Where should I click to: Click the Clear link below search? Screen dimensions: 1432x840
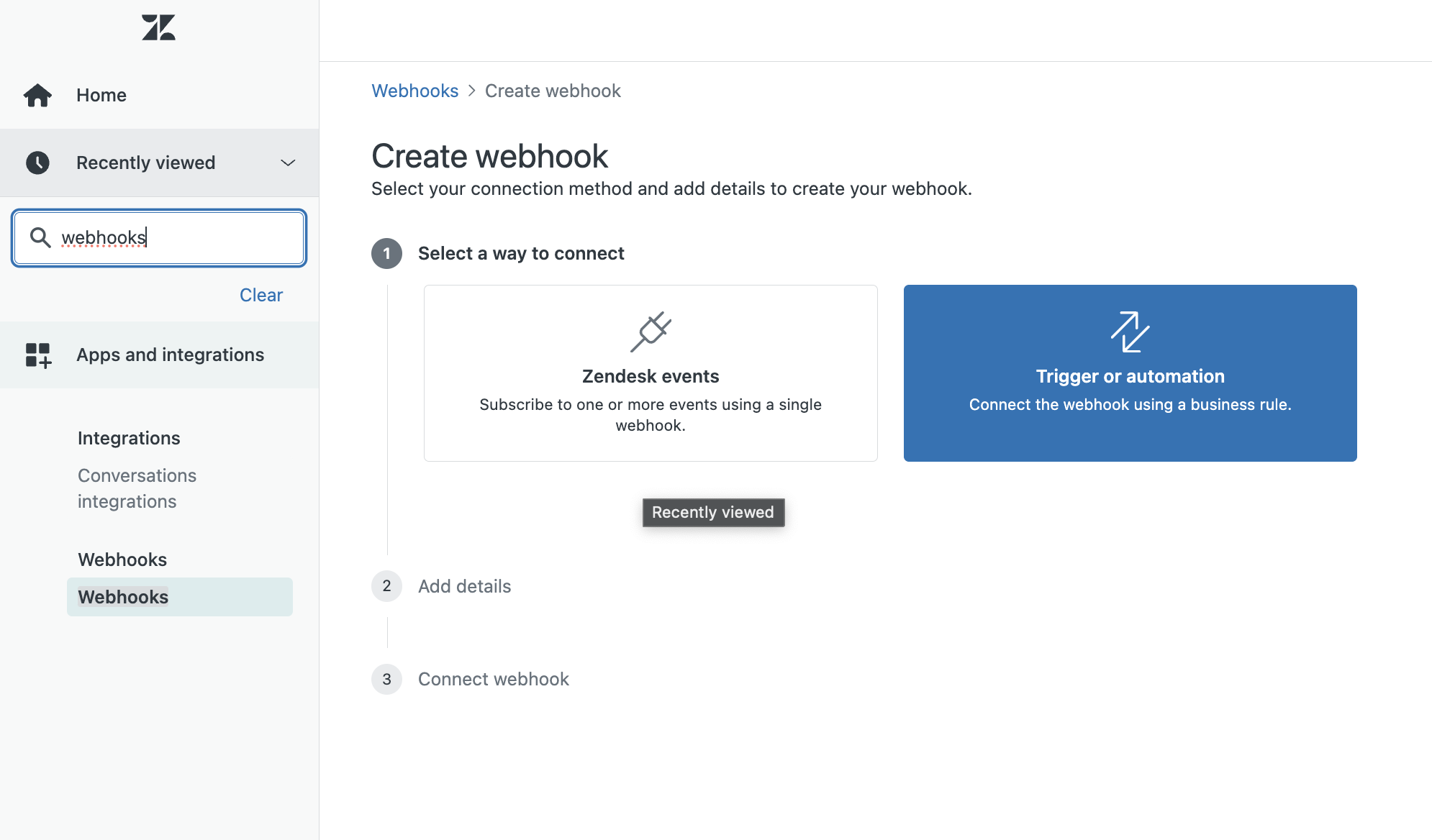tap(260, 295)
